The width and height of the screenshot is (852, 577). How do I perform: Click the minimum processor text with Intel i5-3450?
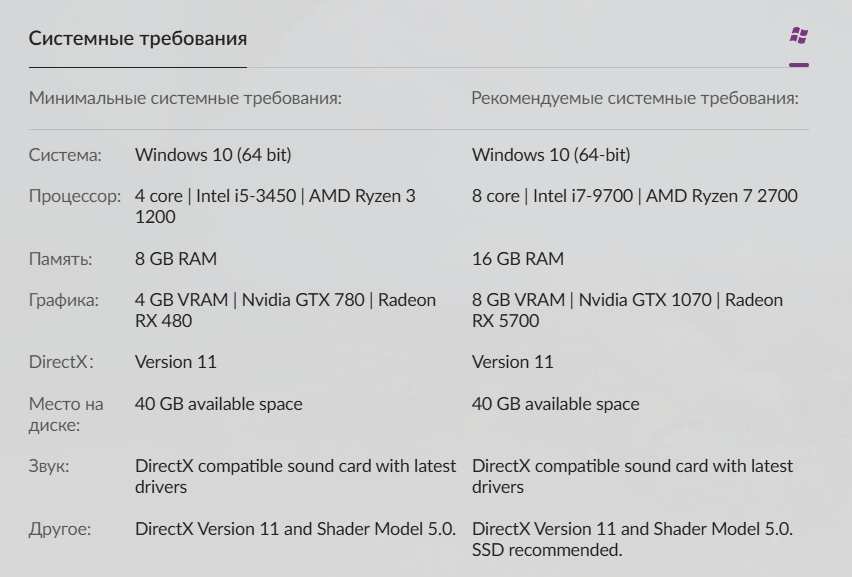point(275,206)
